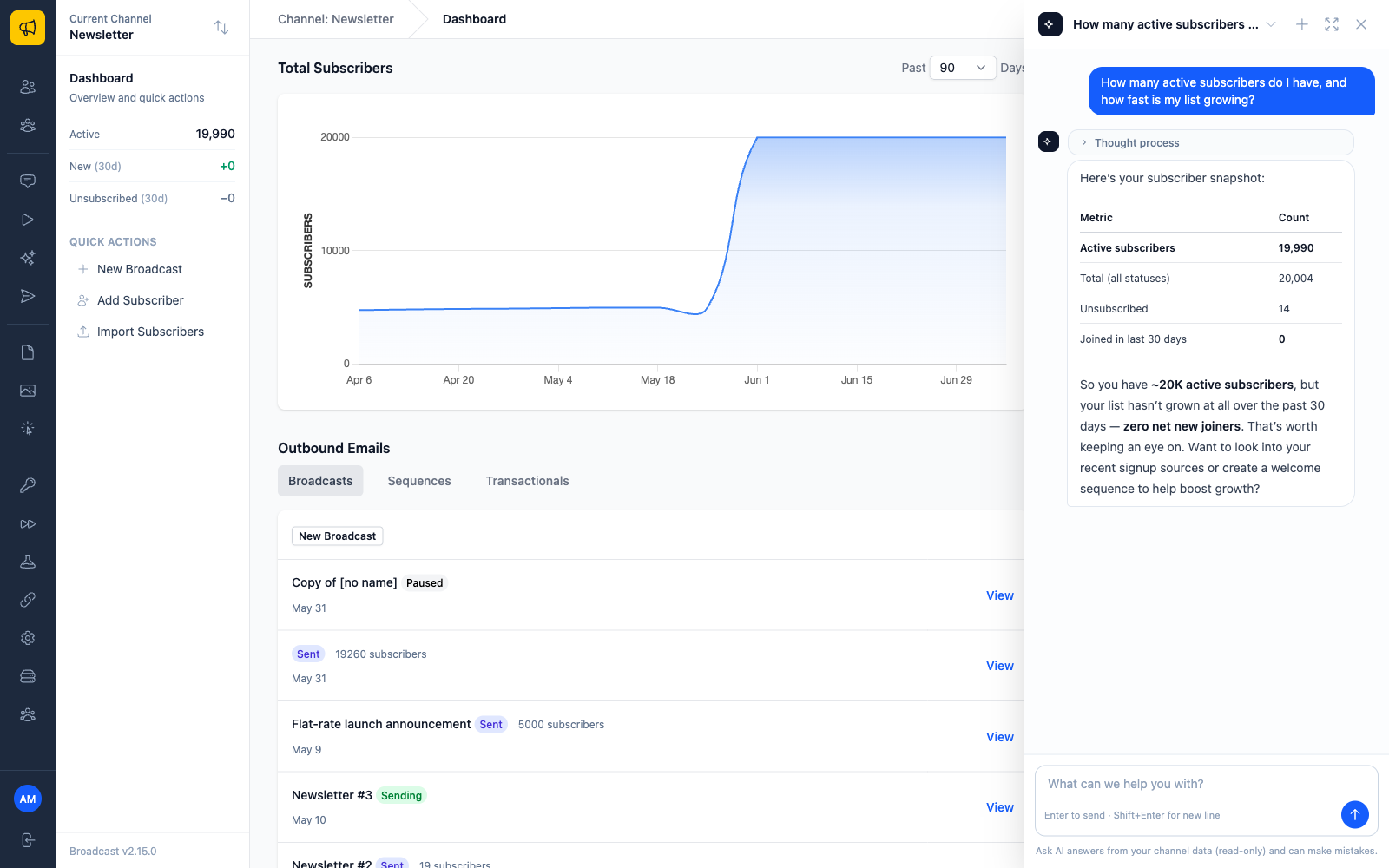Click the Active subscribers row in chat table

(x=1210, y=248)
